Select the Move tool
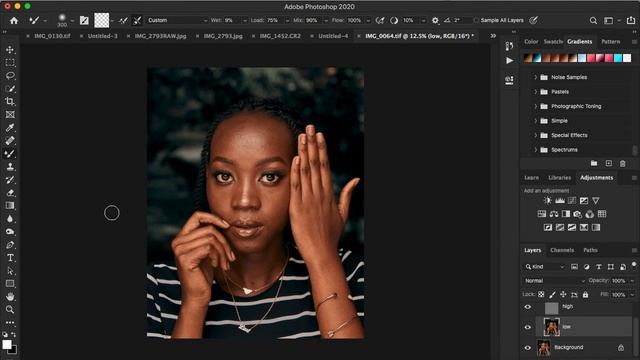The image size is (640, 360). click(x=10, y=50)
